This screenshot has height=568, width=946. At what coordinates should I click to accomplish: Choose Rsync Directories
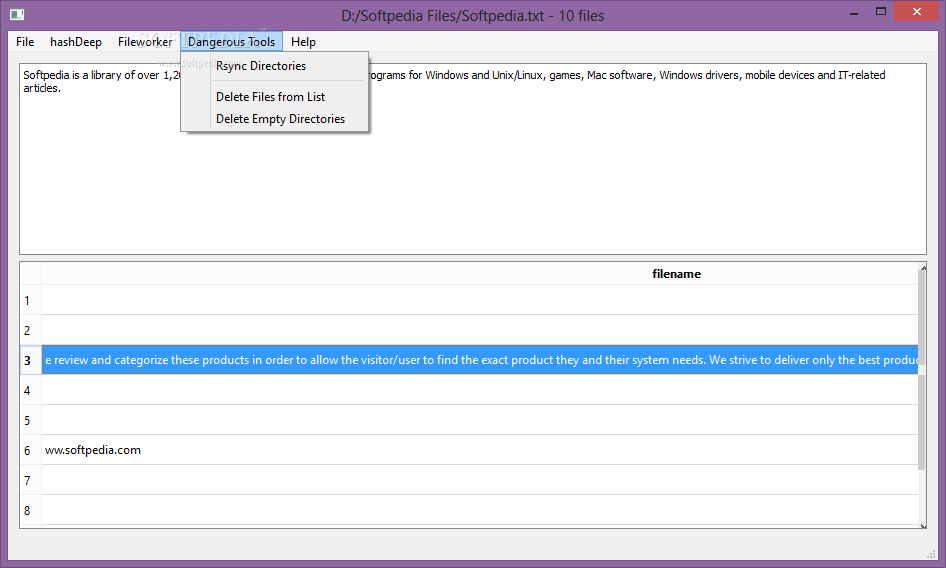click(275, 66)
